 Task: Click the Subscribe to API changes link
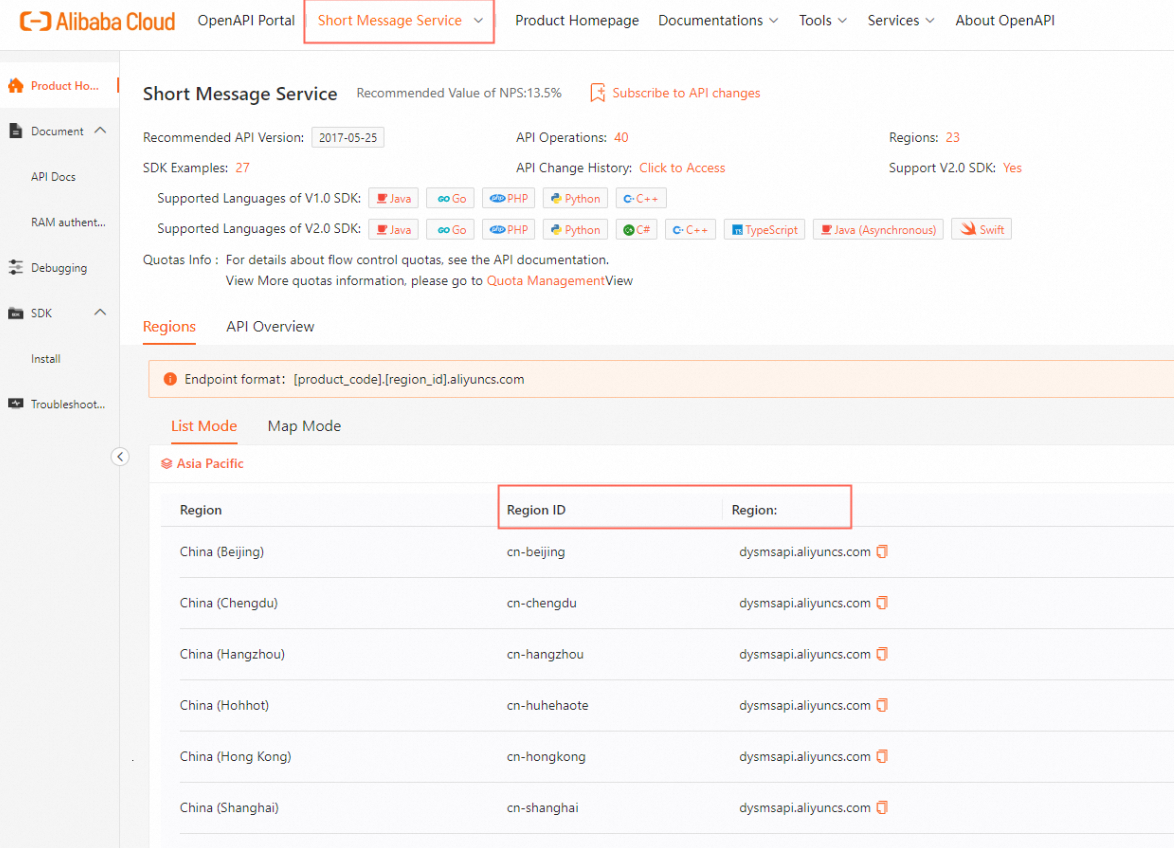[686, 93]
